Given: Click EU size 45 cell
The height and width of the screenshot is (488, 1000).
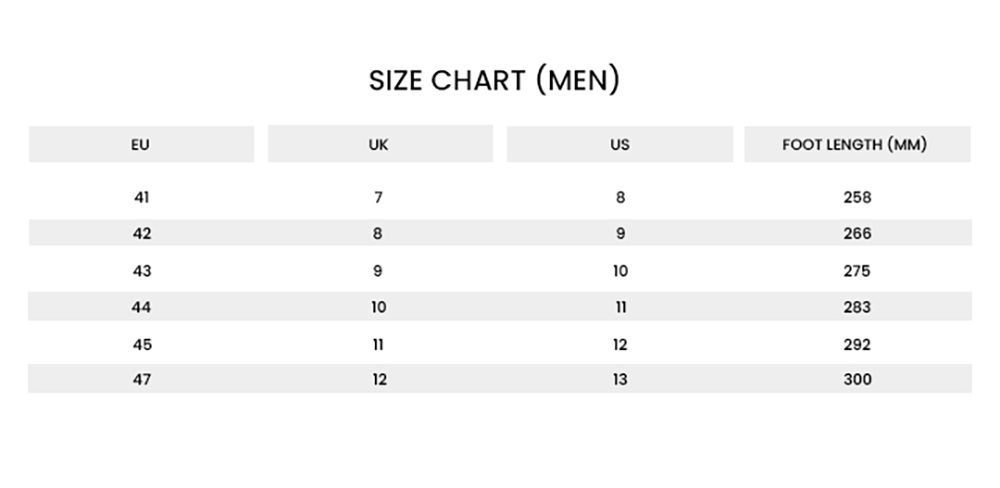Looking at the screenshot, I should (x=142, y=344).
